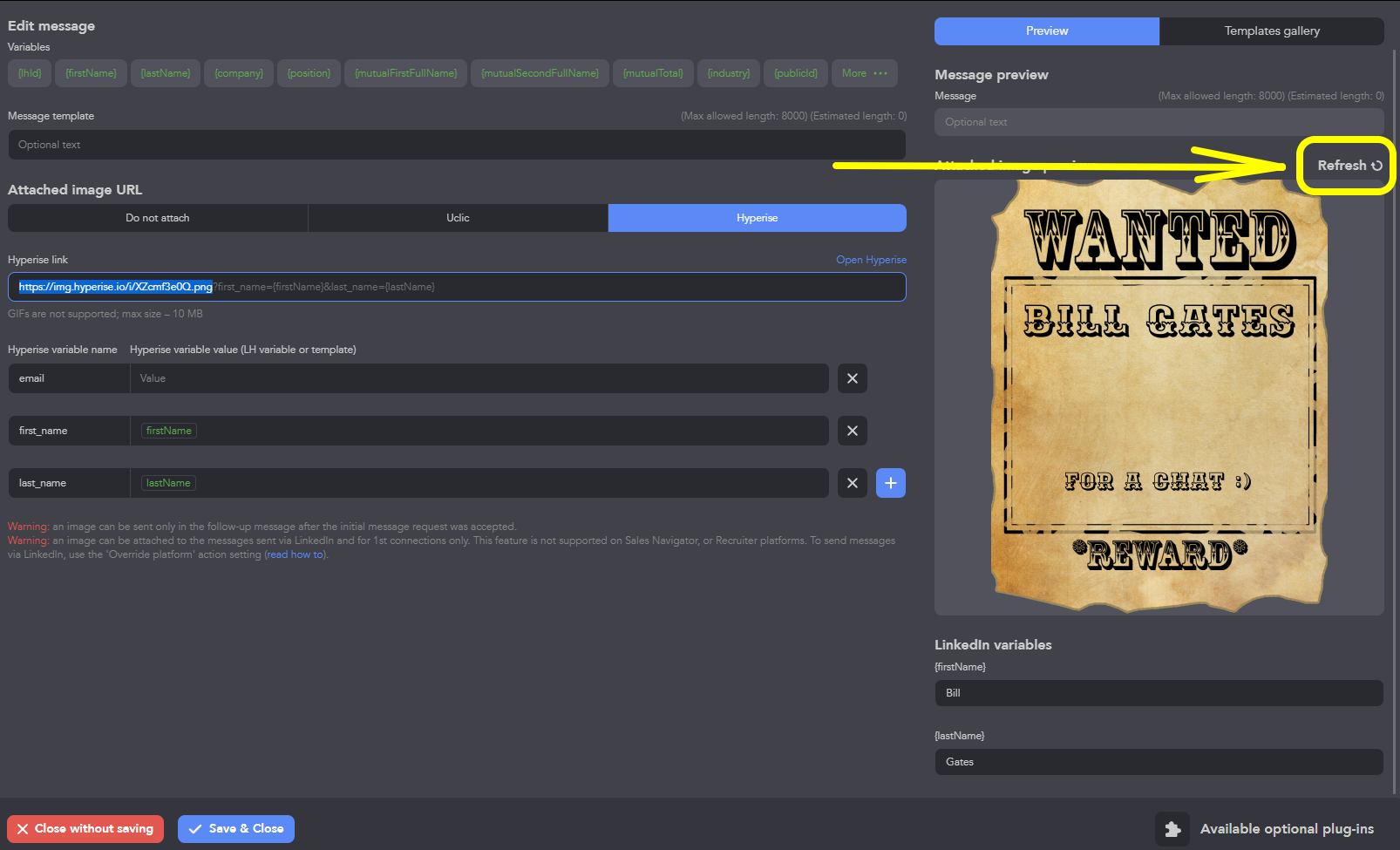This screenshot has width=1400, height=850.
Task: Insert the {industry} variable chip
Action: pos(729,73)
